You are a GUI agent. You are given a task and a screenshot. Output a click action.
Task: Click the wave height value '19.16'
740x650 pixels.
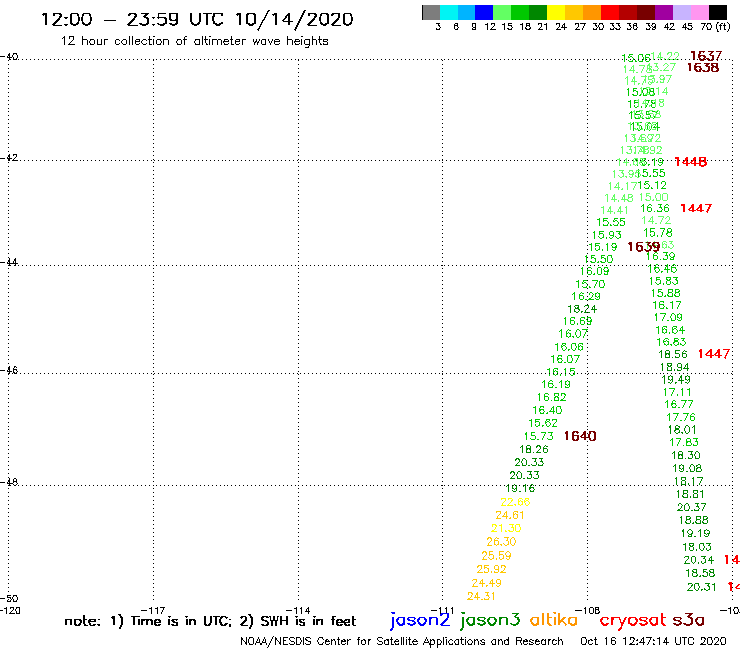point(520,489)
